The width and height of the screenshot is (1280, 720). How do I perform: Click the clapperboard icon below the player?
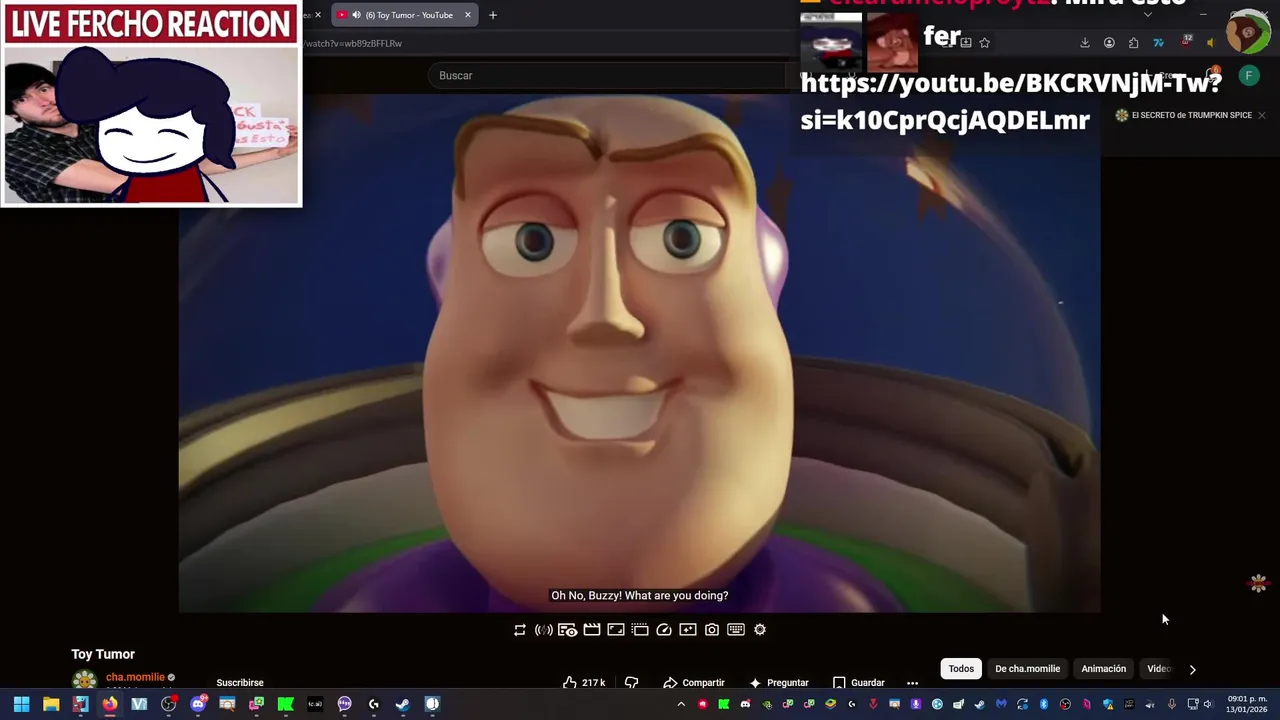click(592, 630)
